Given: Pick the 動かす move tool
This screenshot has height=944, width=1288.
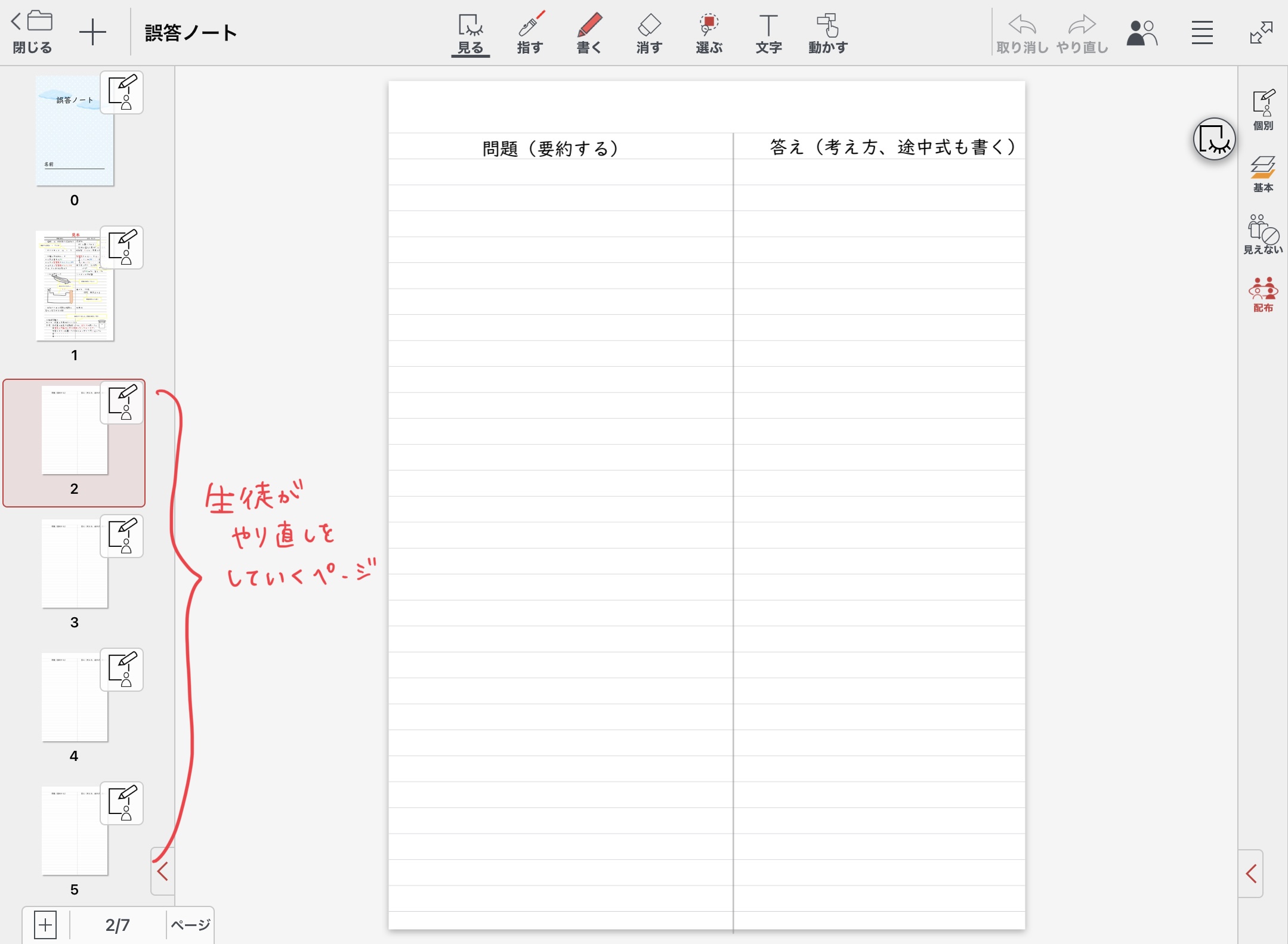Looking at the screenshot, I should click(x=827, y=33).
